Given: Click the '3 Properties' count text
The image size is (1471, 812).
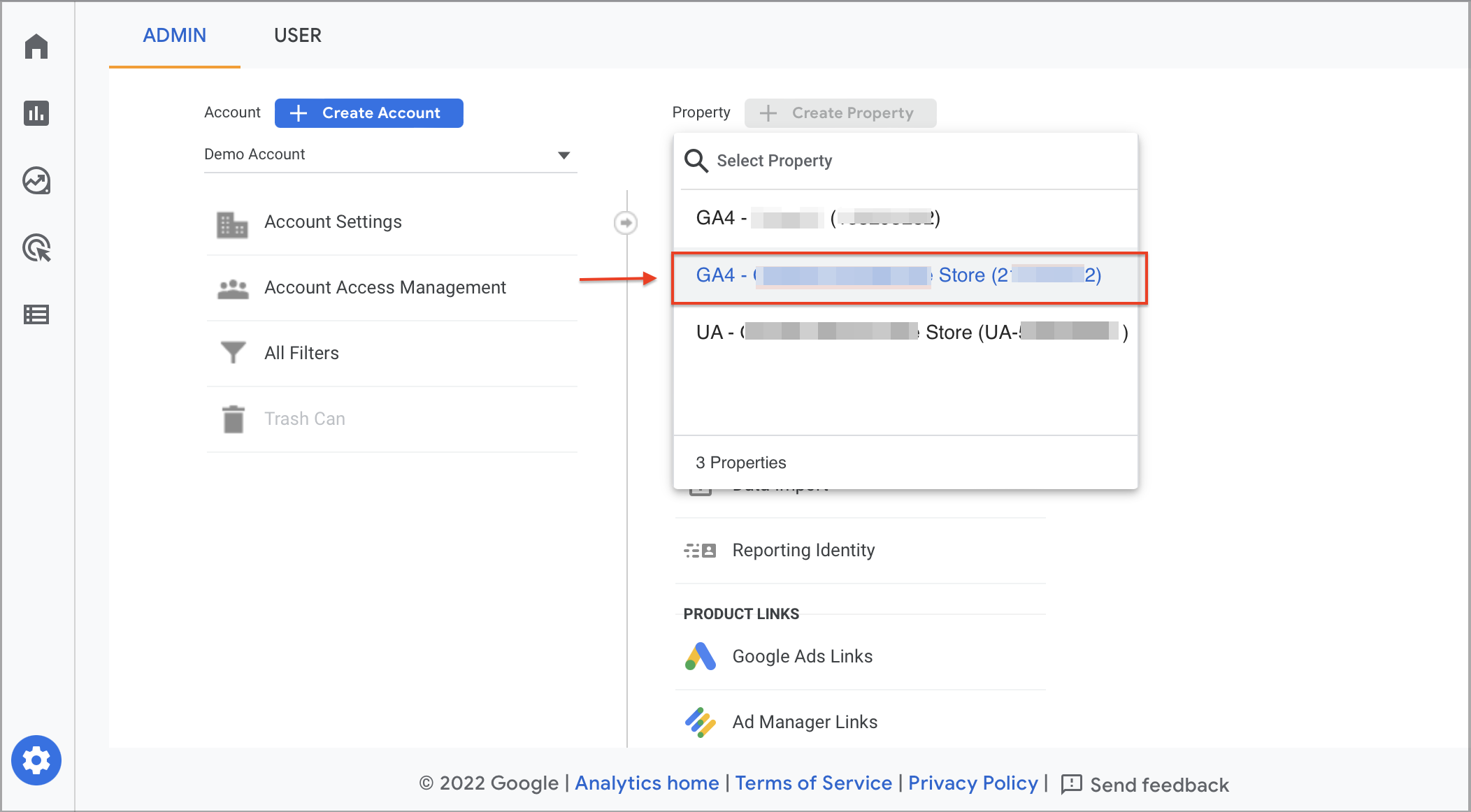Looking at the screenshot, I should (x=740, y=463).
